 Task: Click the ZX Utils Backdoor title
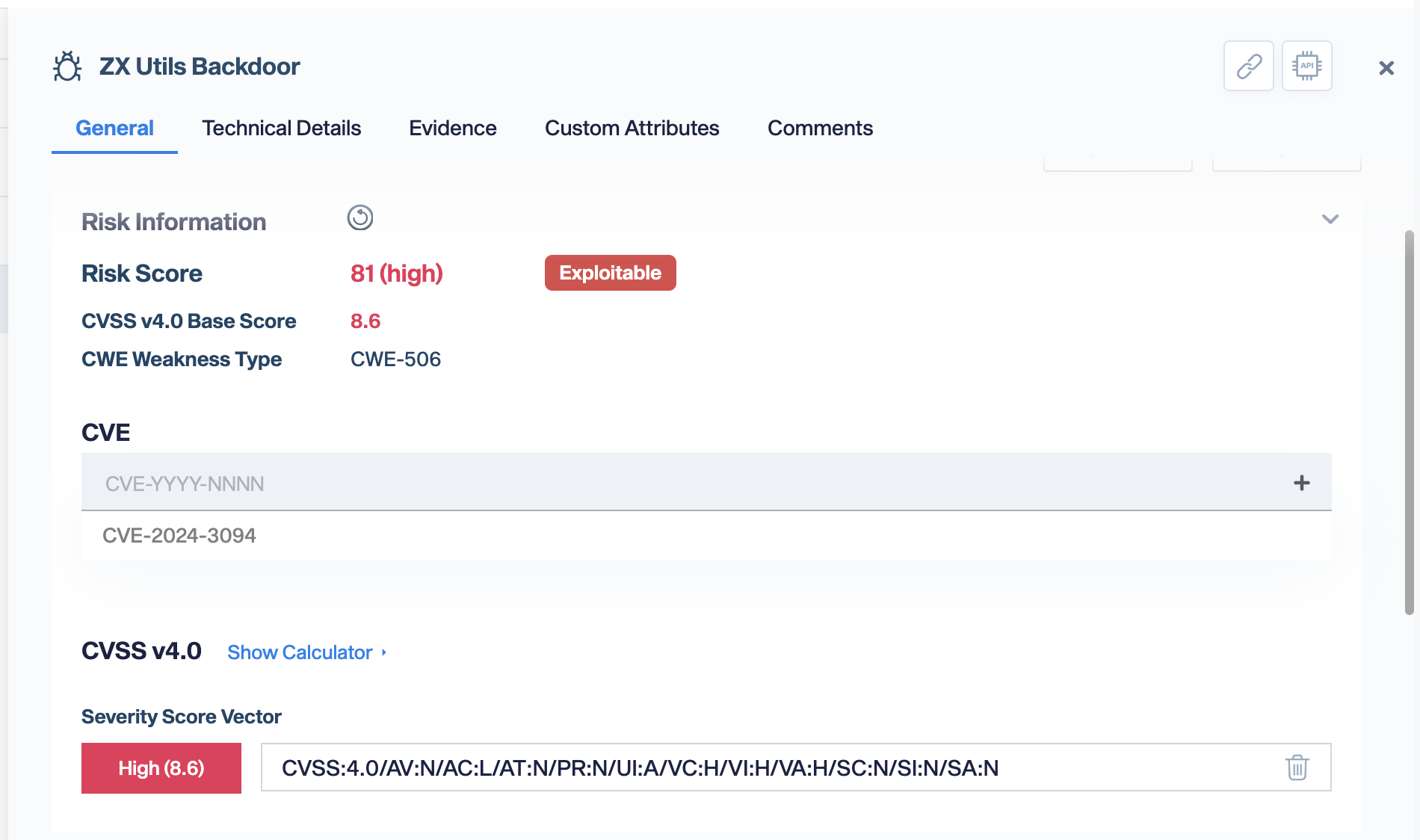click(200, 67)
